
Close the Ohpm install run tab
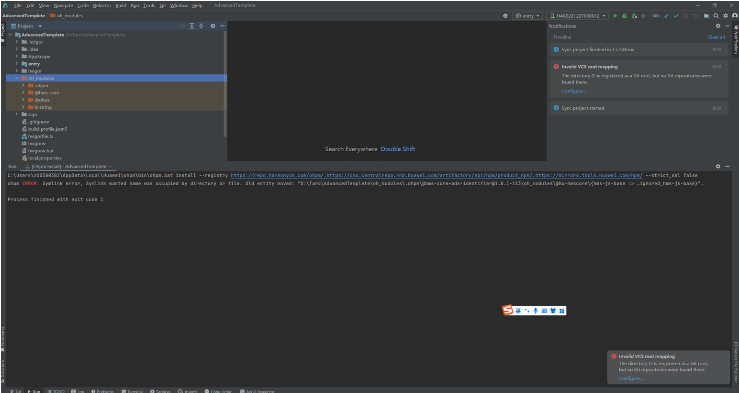pos(111,167)
